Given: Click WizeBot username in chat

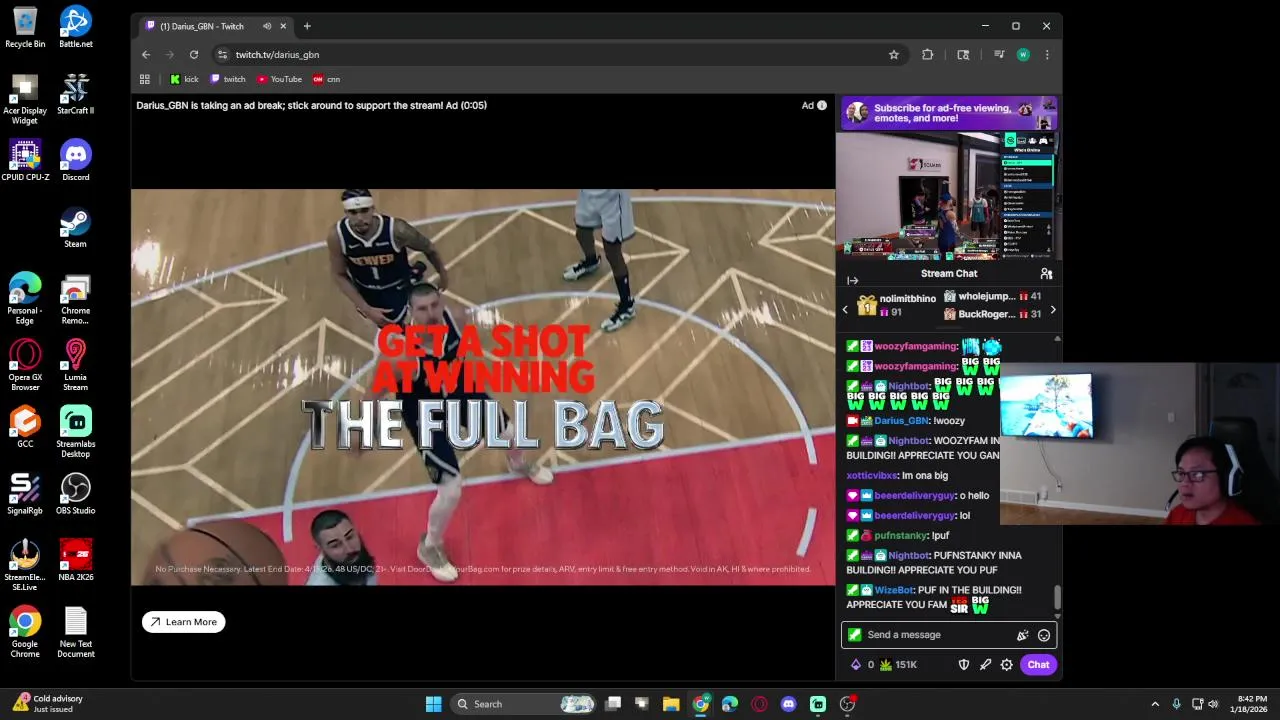Looking at the screenshot, I should point(894,591).
